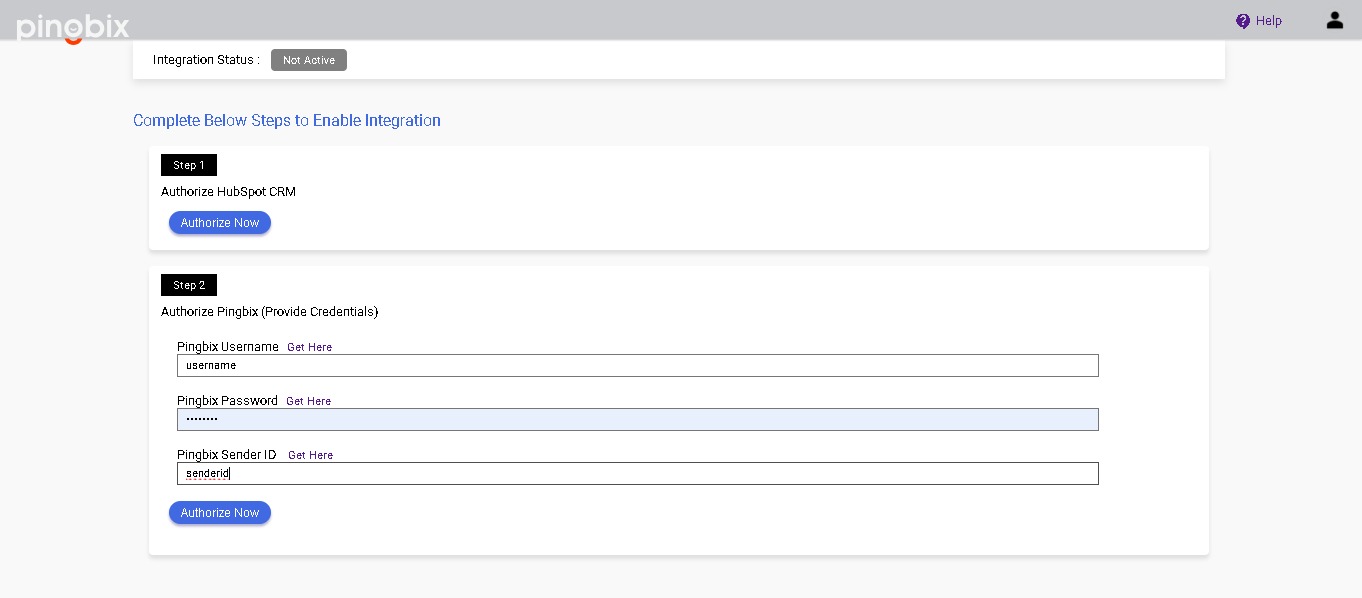Screen dimensions: 1362x598
Task: Click the Pingbix Sender ID field label
Action: click(226, 455)
